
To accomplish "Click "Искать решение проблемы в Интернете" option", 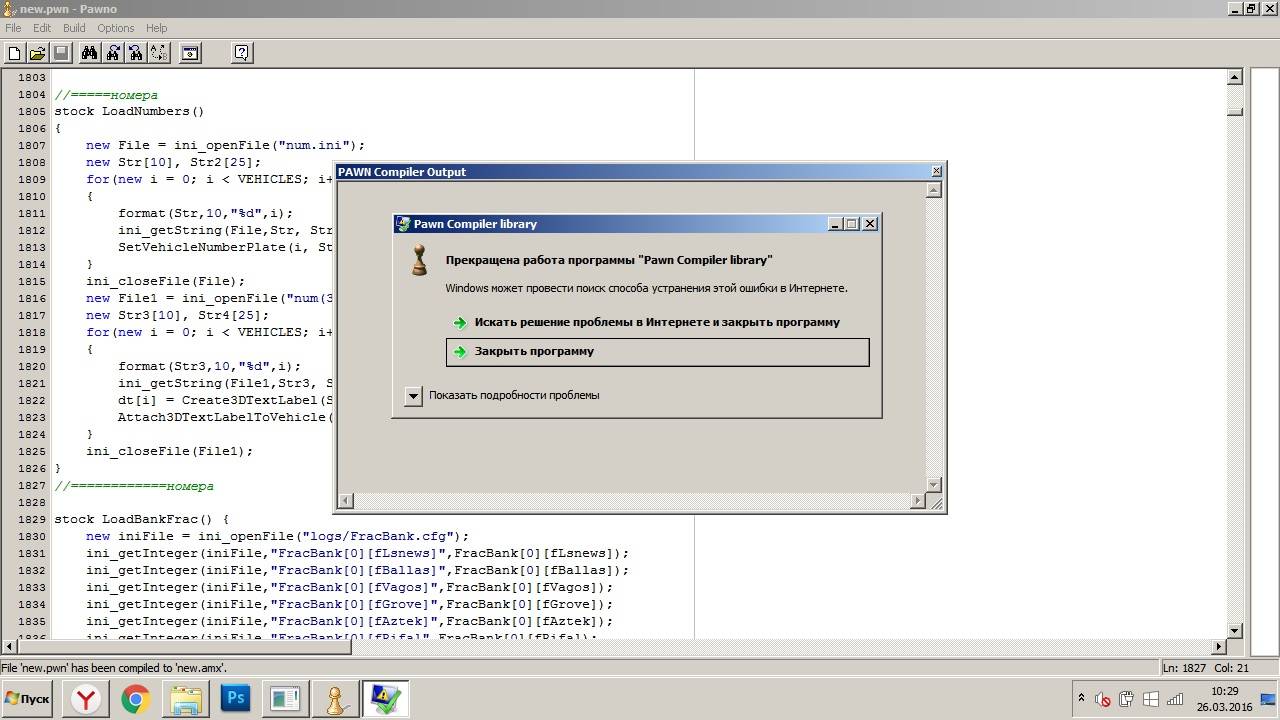I will pyautogui.click(x=656, y=322).
